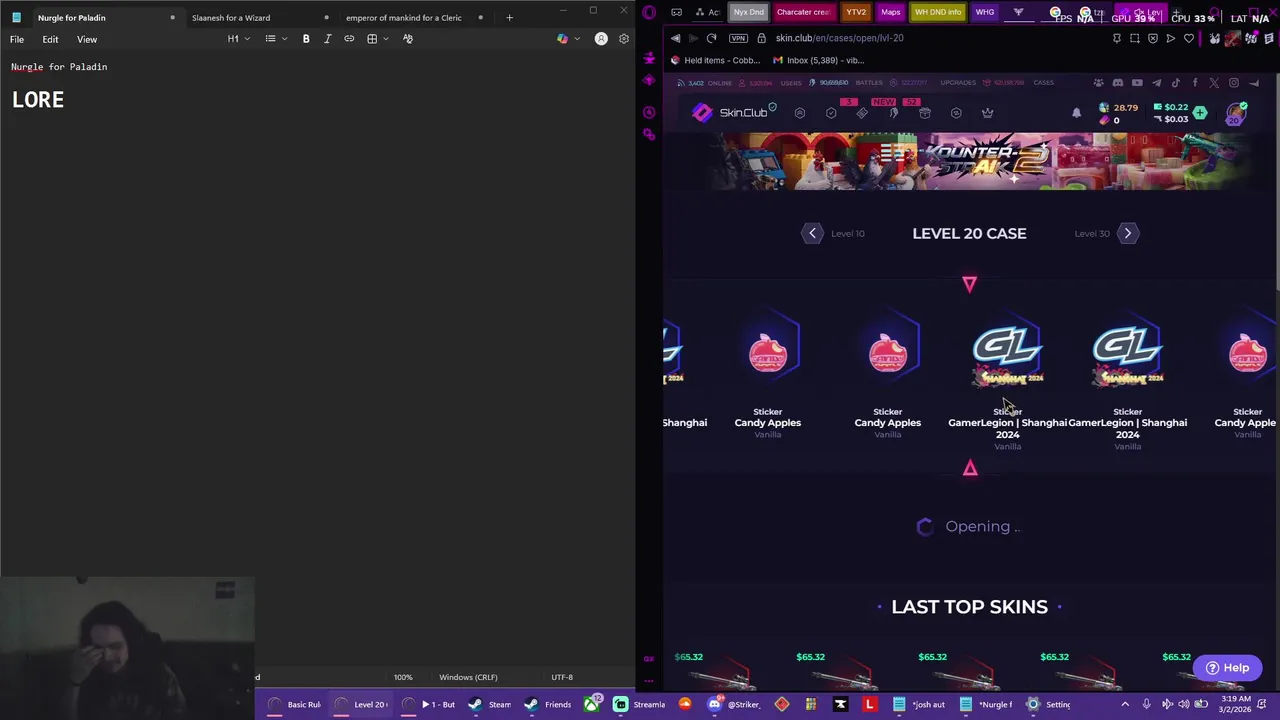Click Windows (CRLF) line ending indicator
1280x720 pixels.
pyautogui.click(x=468, y=677)
